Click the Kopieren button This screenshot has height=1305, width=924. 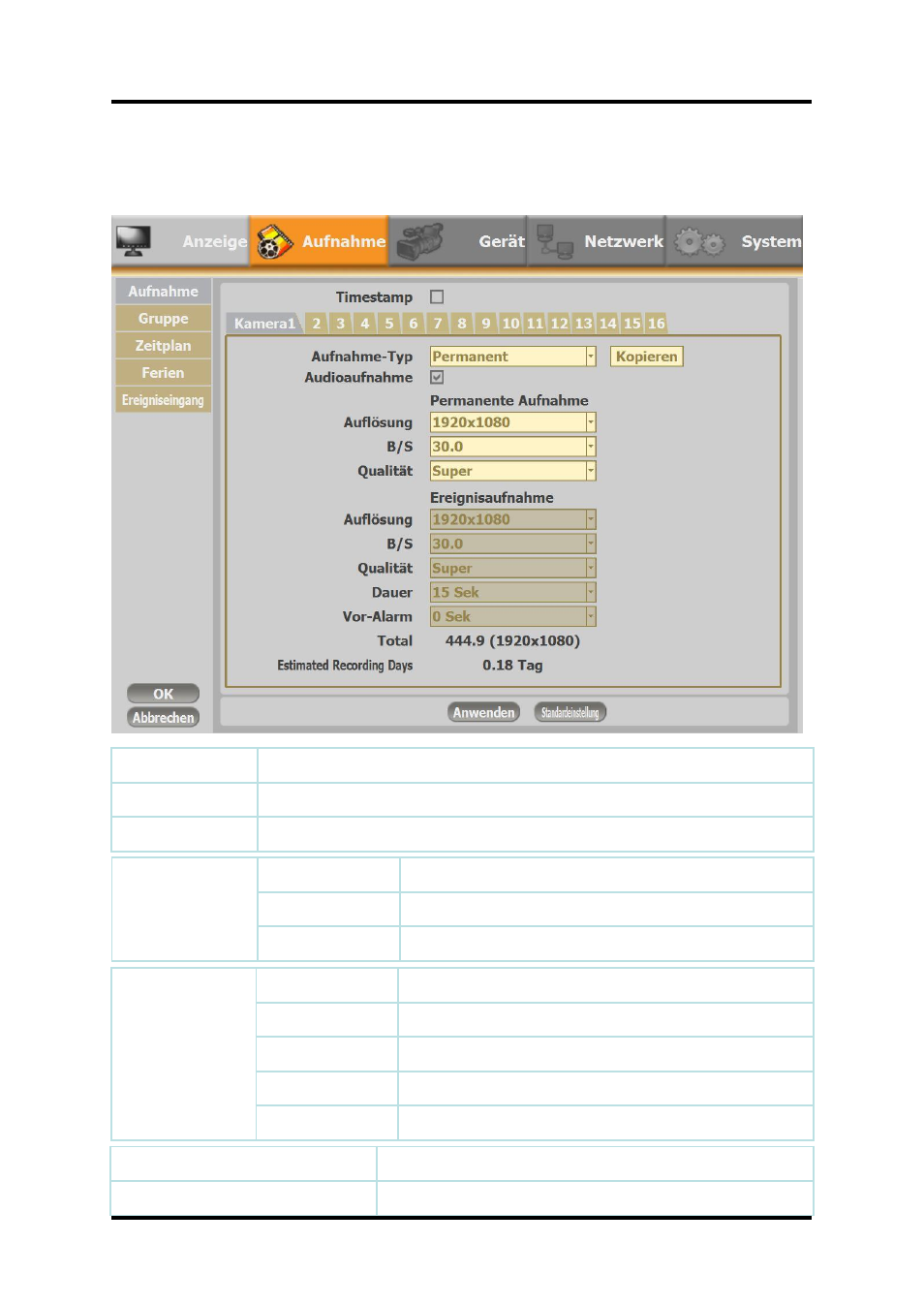click(x=646, y=357)
